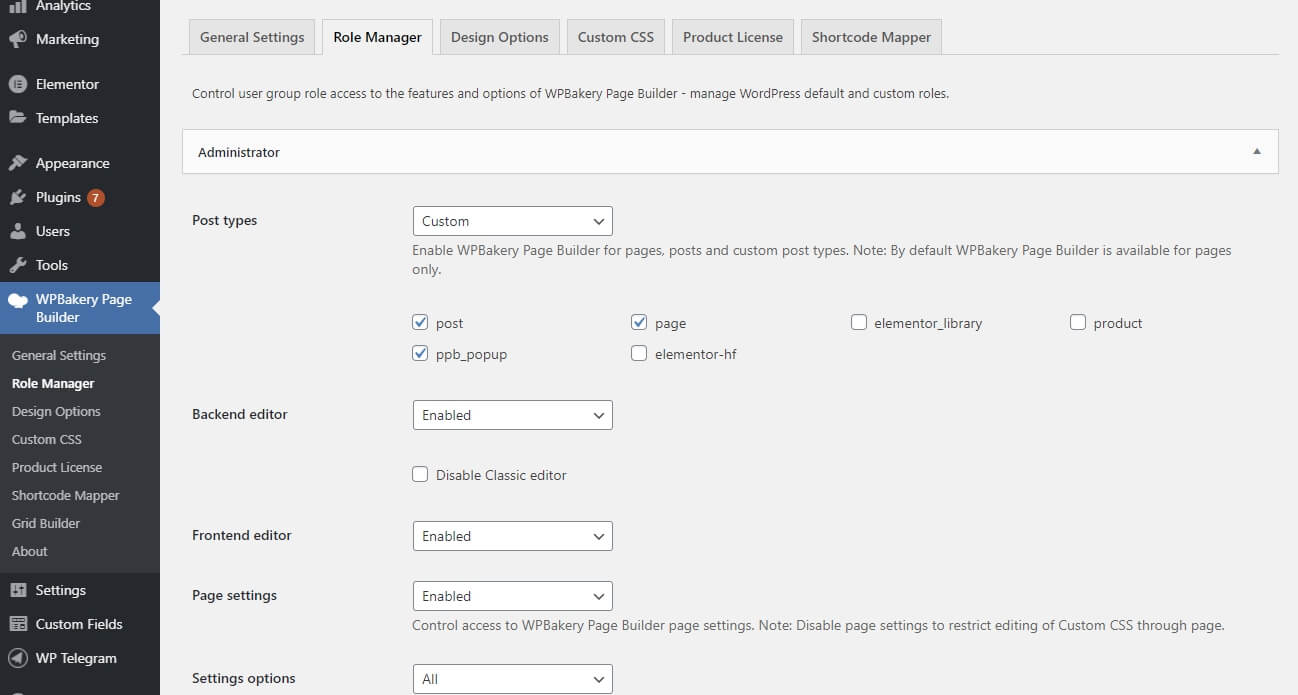Viewport: 1298px width, 695px height.
Task: Click the Frontend editor label
Action: (x=242, y=535)
